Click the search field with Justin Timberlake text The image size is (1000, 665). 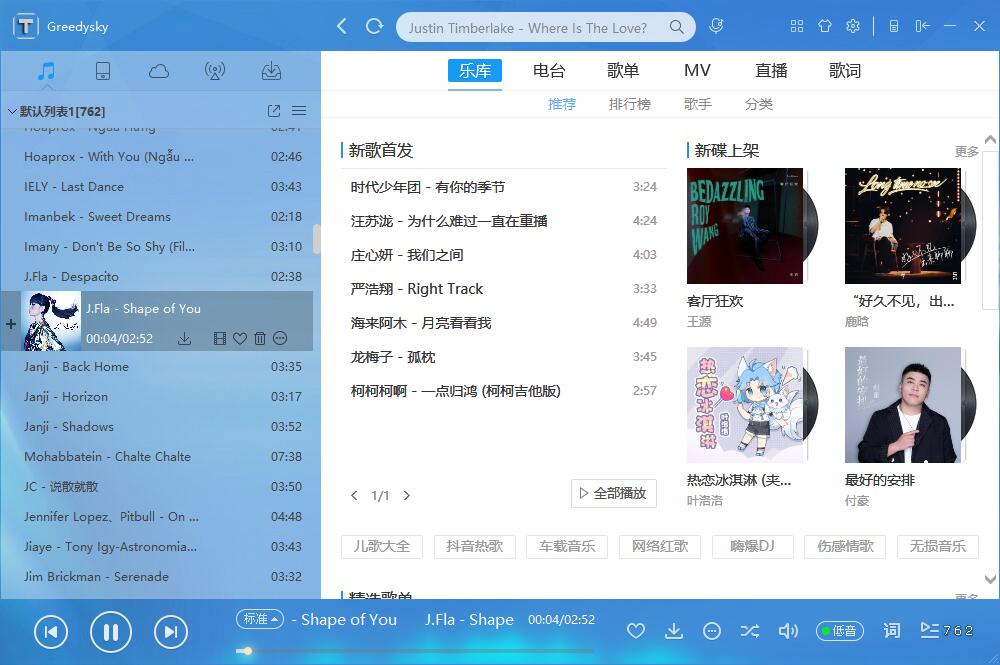(x=528, y=28)
